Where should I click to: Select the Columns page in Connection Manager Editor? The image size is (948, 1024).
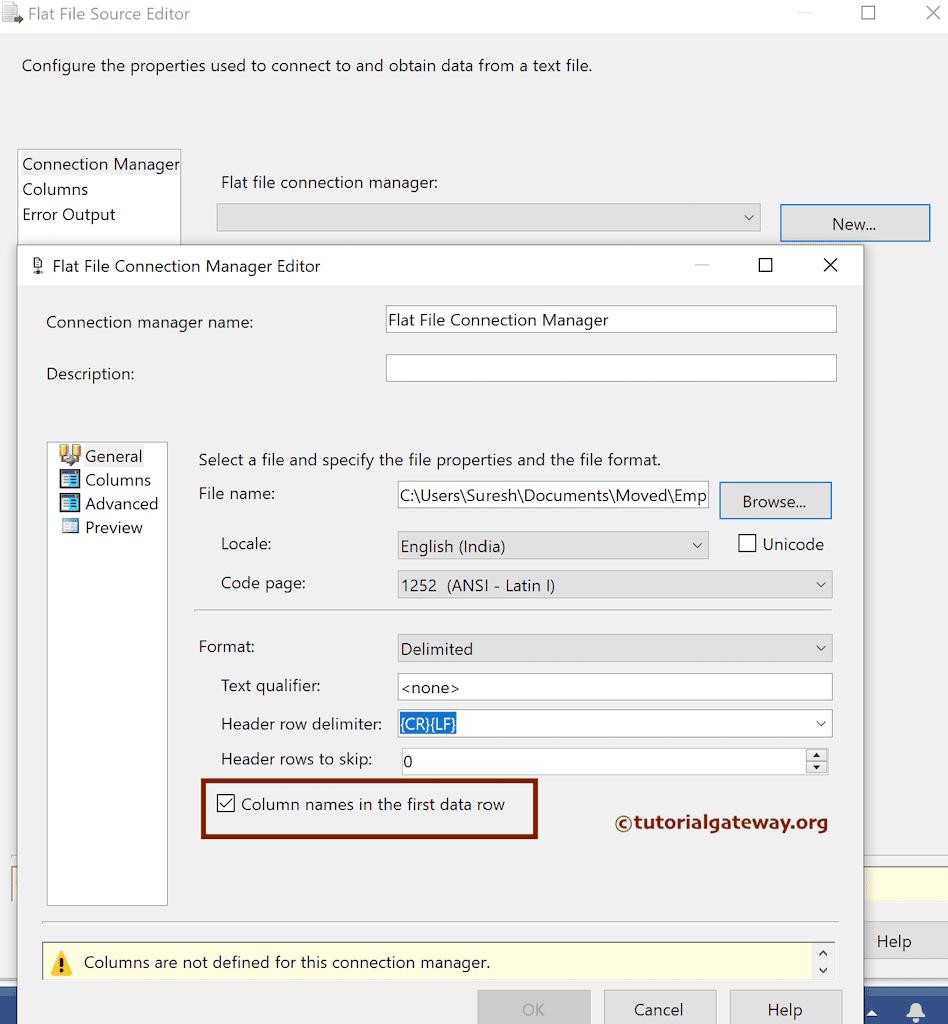(118, 480)
